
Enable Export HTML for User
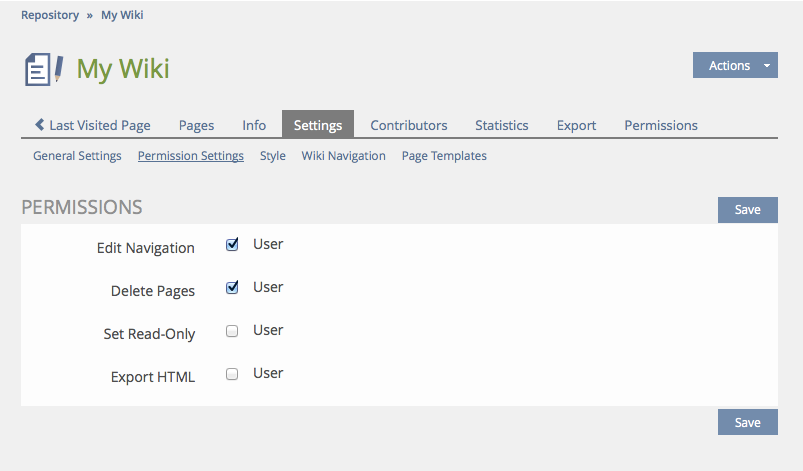coord(232,374)
